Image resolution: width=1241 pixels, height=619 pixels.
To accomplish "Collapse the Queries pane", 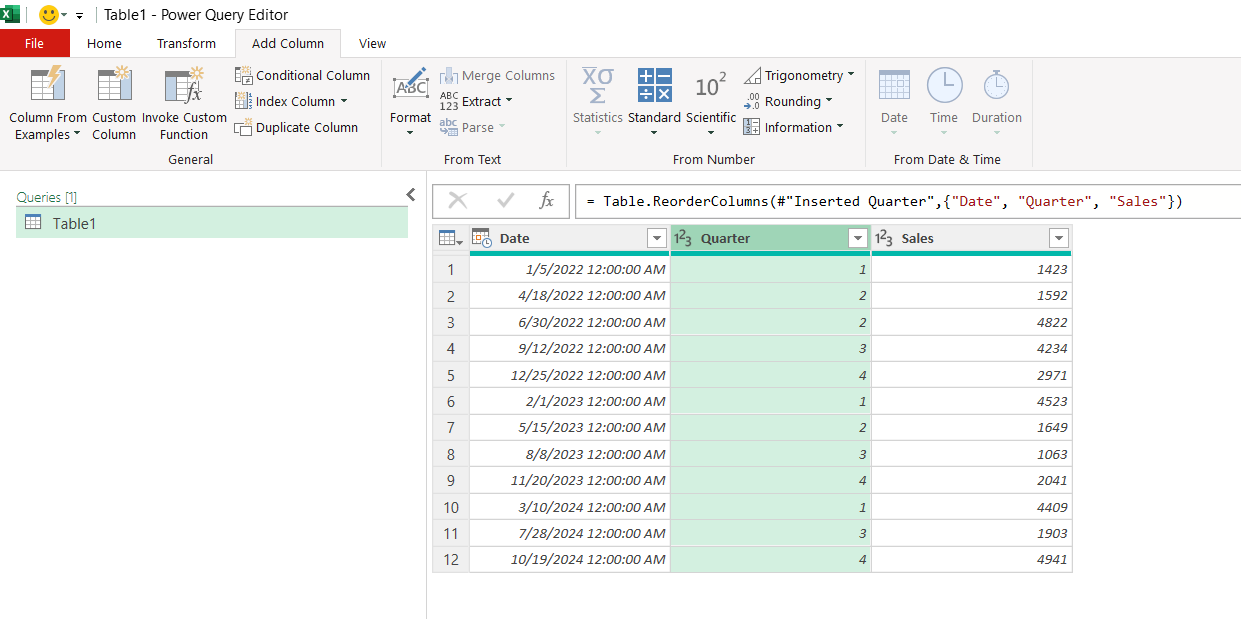I will pyautogui.click(x=410, y=195).
